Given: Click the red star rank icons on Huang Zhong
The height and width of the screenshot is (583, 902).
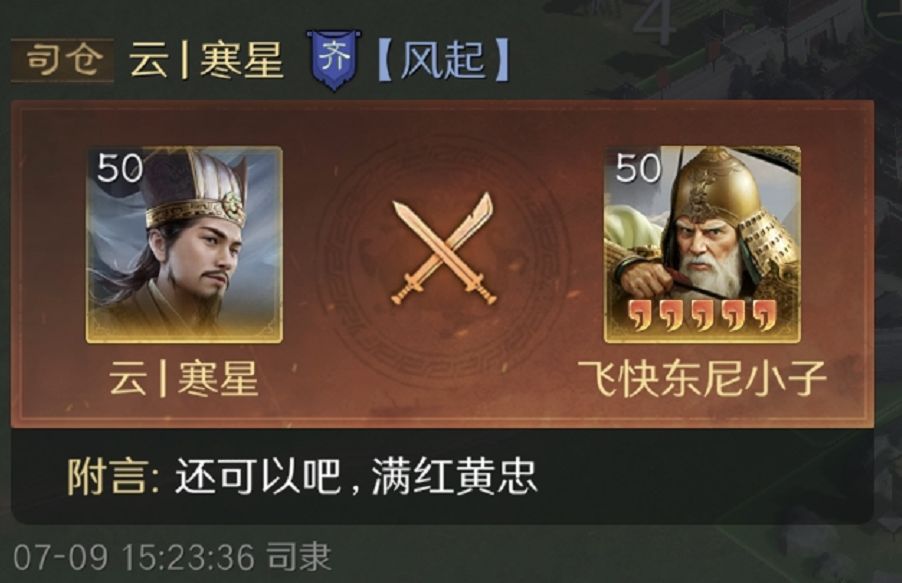Looking at the screenshot, I should 702,315.
